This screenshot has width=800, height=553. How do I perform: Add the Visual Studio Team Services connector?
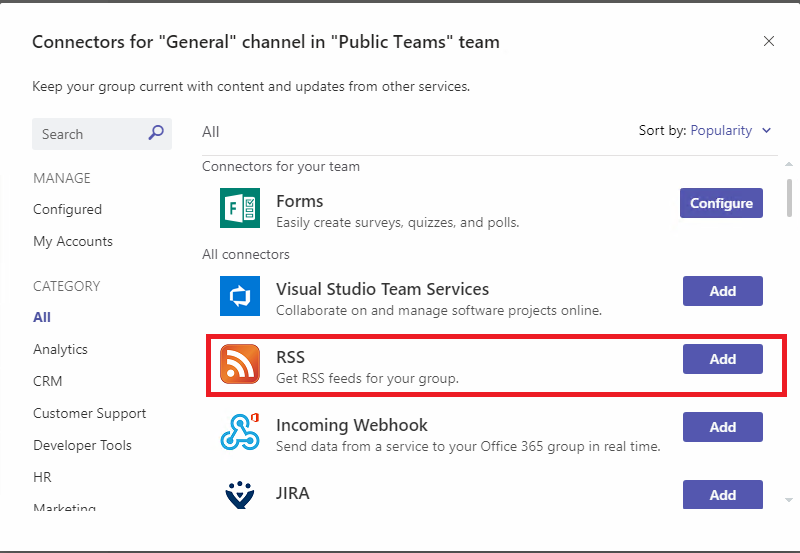point(722,291)
